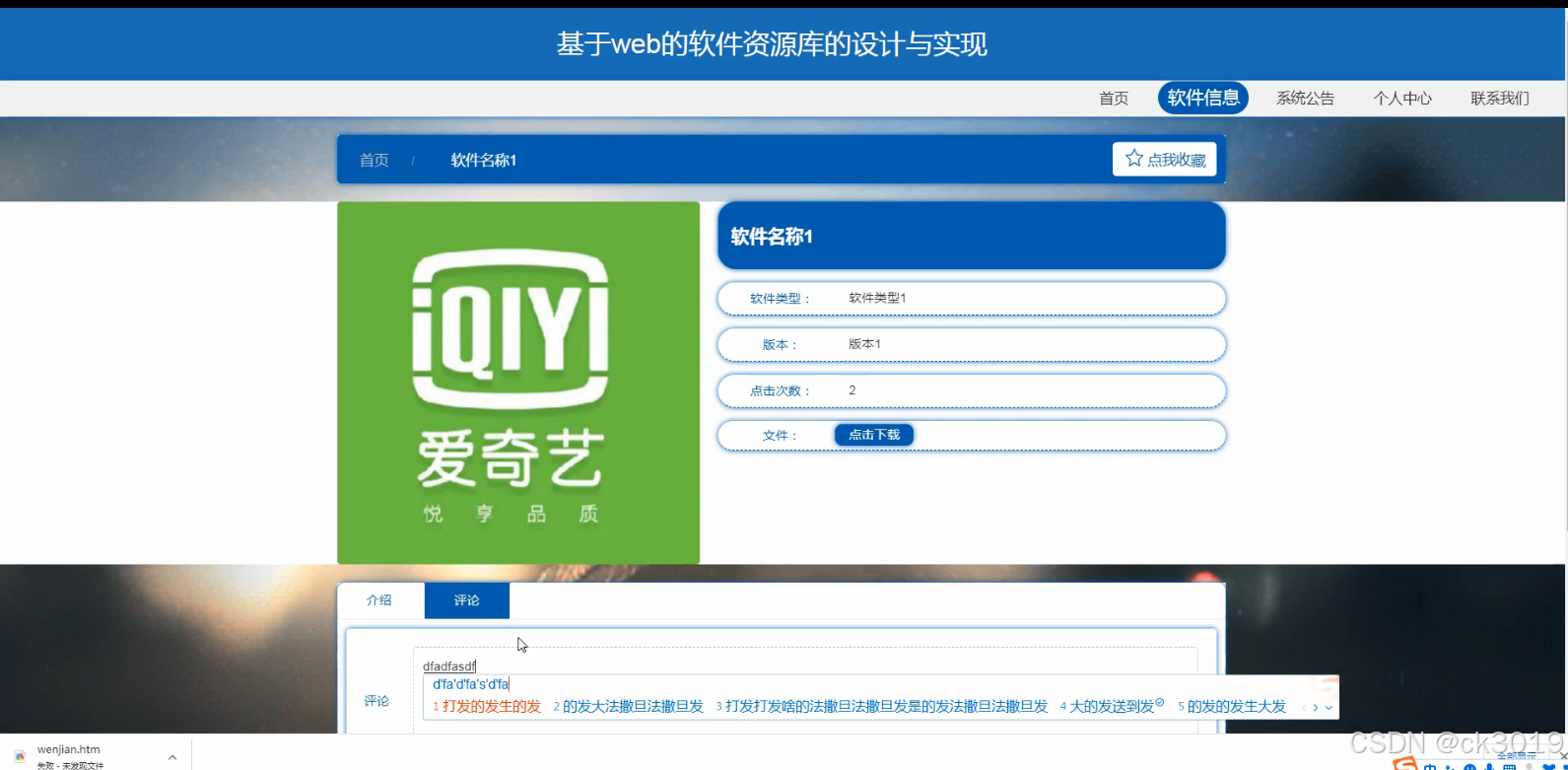Click the 点击次数 label

point(780,391)
